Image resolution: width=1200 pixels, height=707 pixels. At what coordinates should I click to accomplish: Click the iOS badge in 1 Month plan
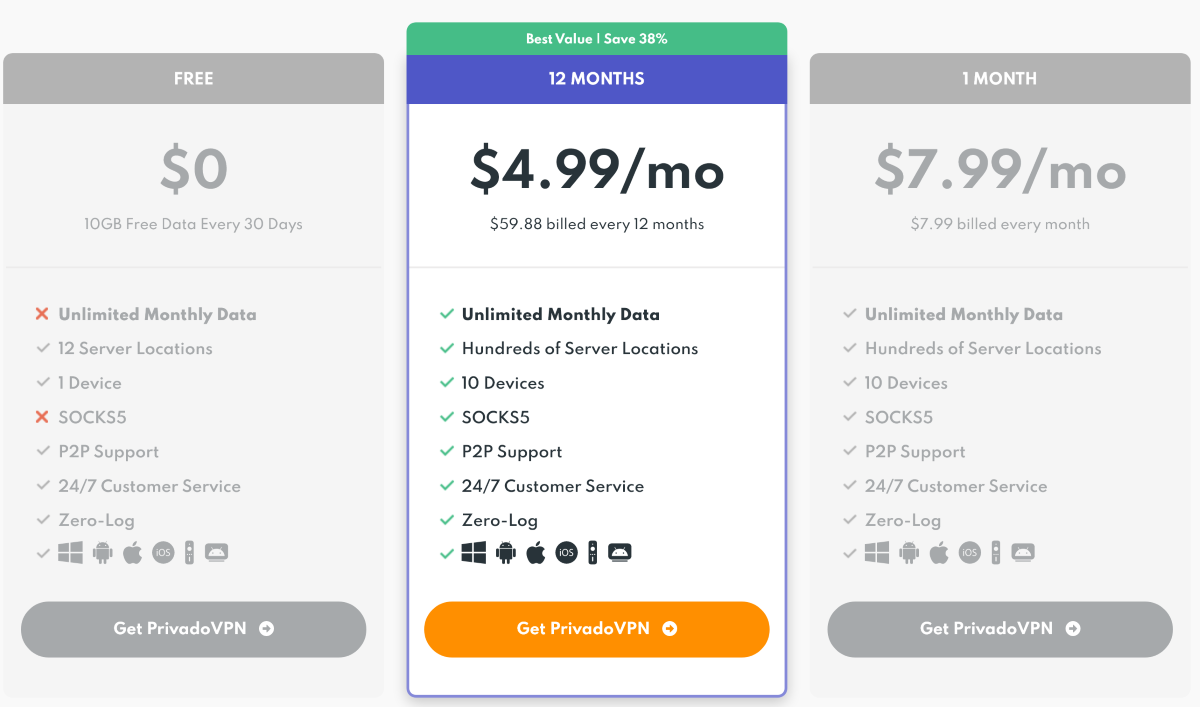[x=969, y=552]
